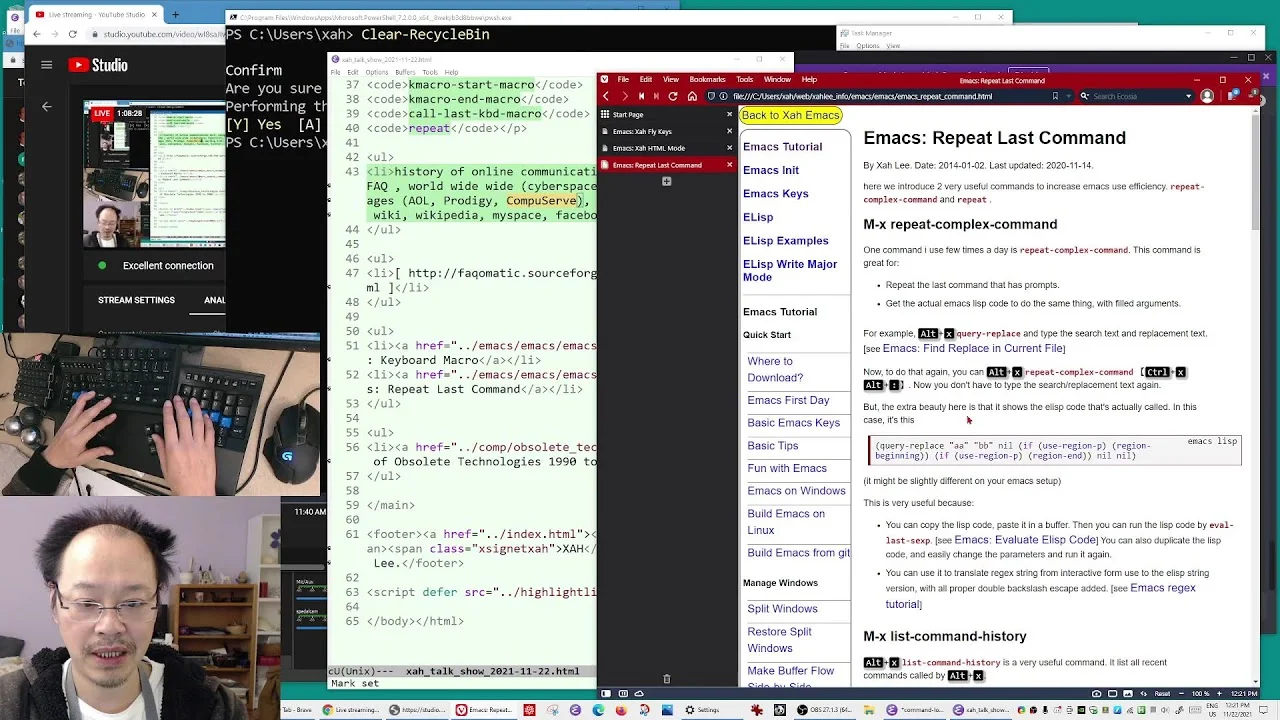
Task: Add new tab with plus icon in tab panel
Action: 666,181
